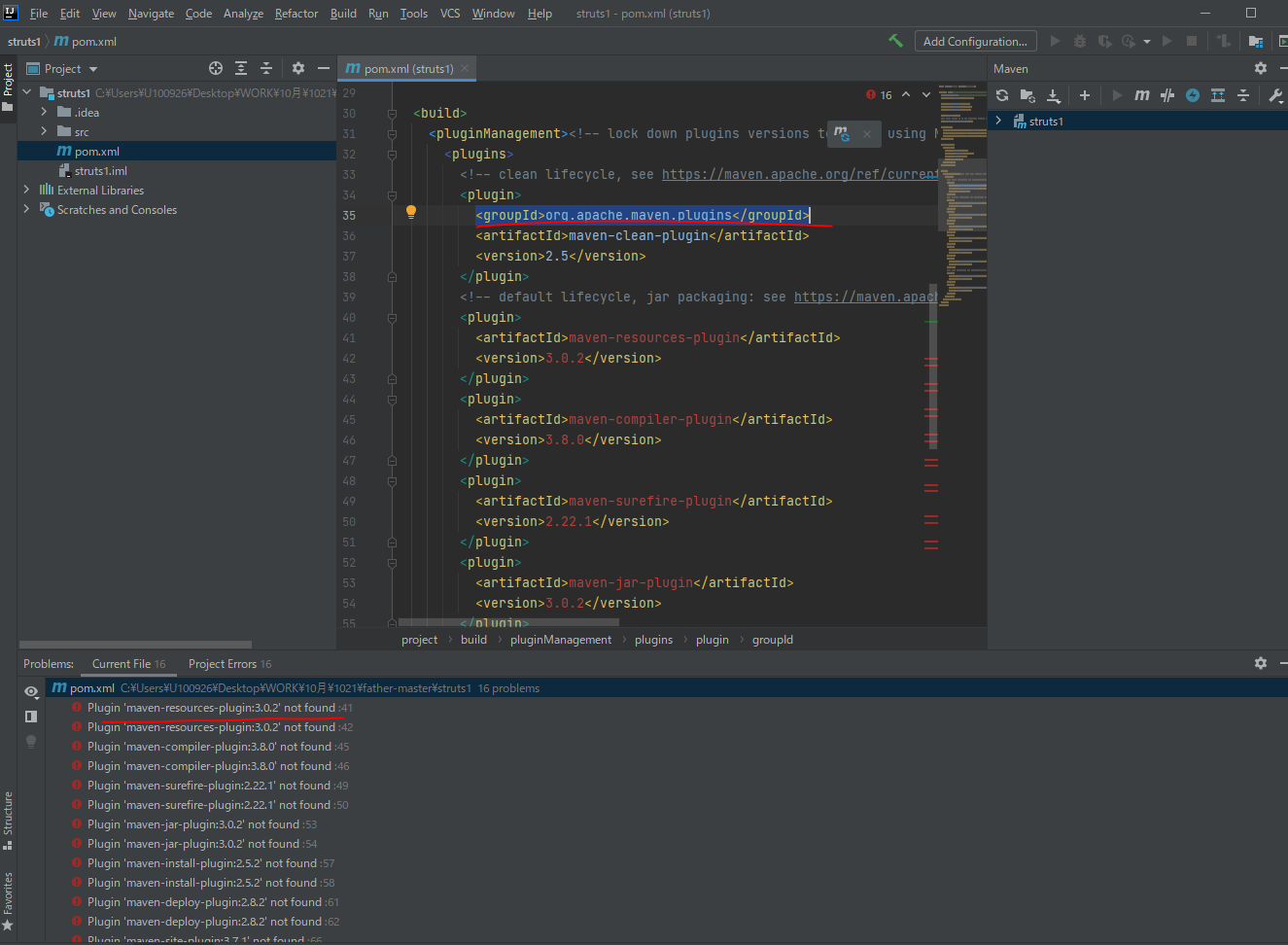Screen dimensions: 1288x945
Task: Open Maven panel gear options
Action: 1261,68
